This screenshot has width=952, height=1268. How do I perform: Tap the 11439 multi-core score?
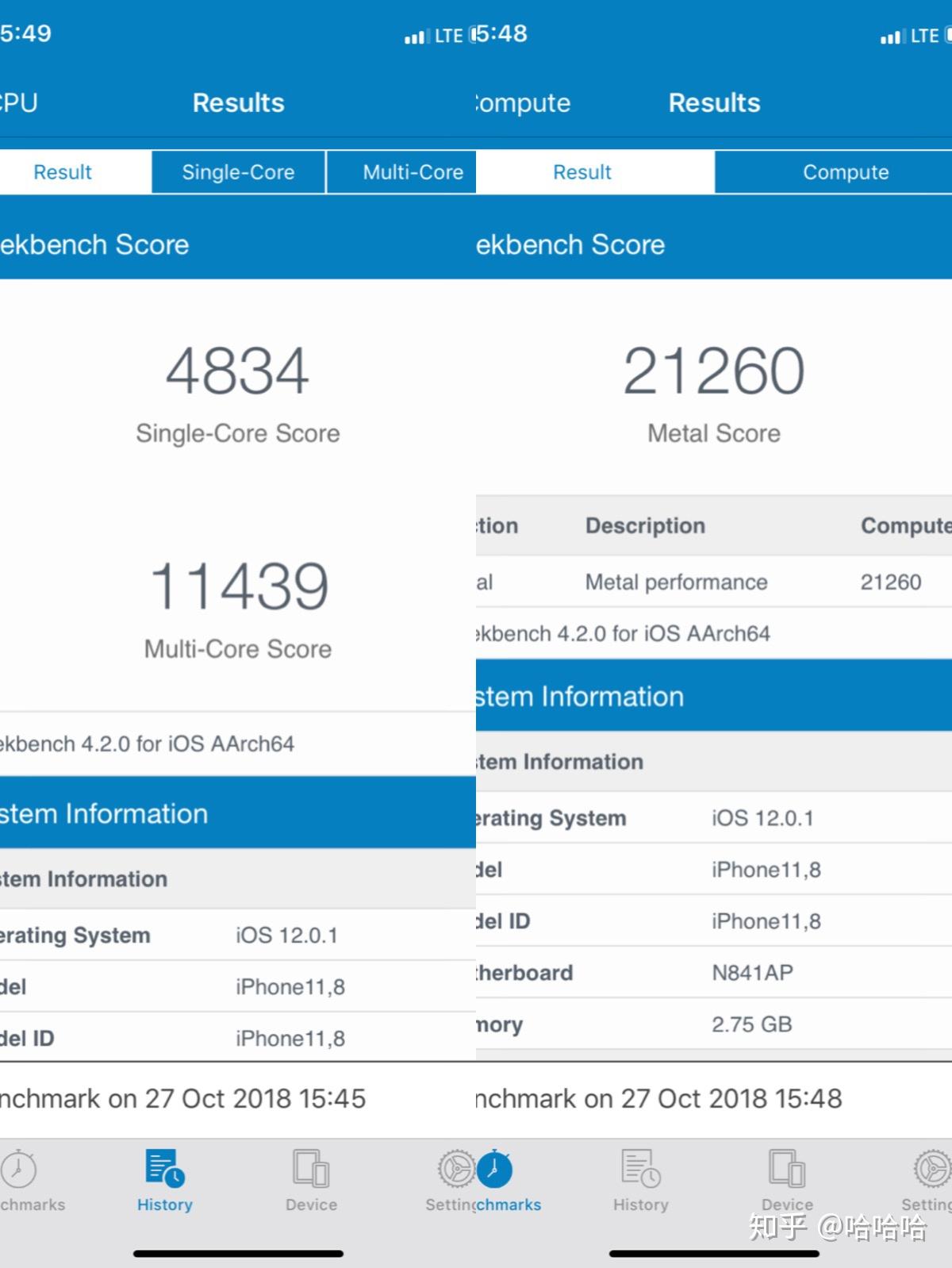point(239,586)
